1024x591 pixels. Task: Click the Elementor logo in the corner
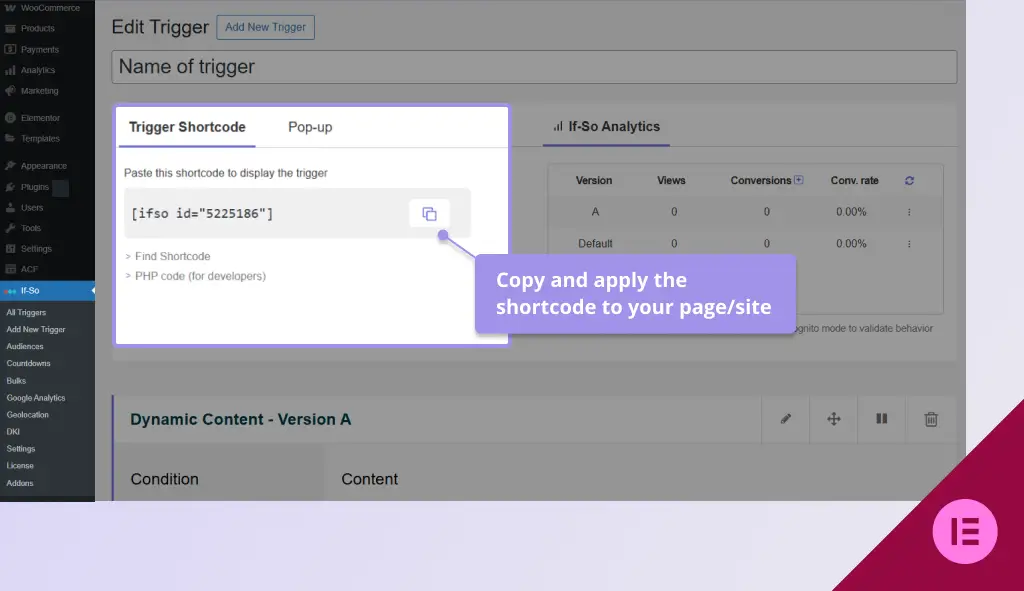click(964, 531)
